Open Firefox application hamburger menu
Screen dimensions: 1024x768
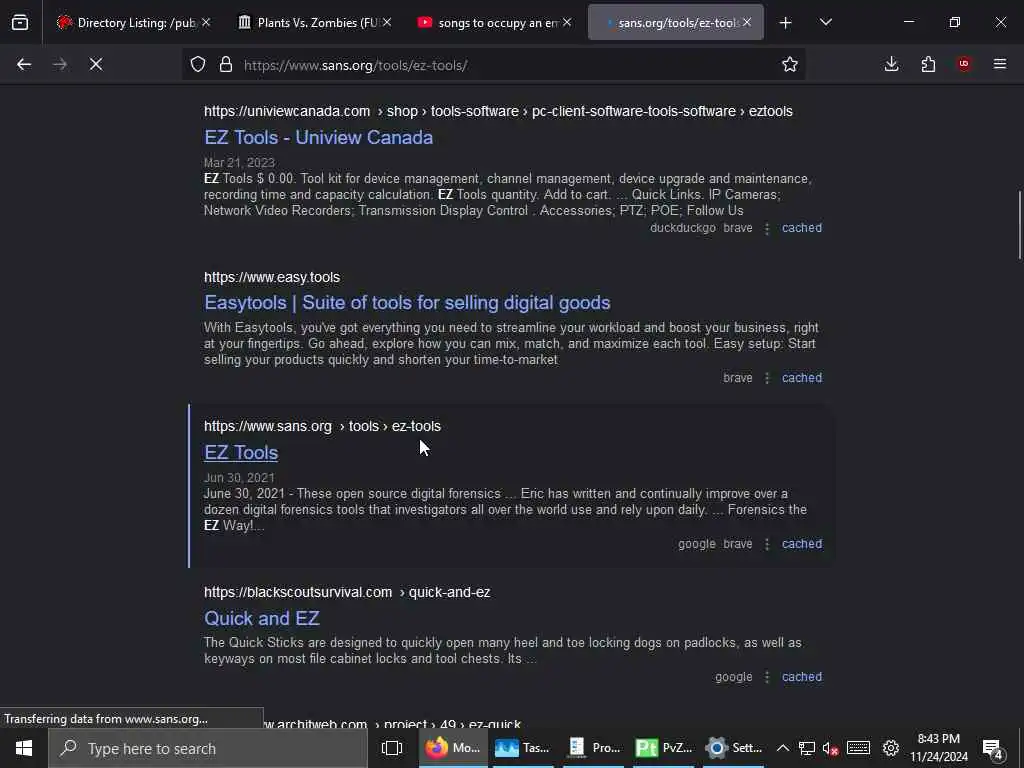(1000, 64)
